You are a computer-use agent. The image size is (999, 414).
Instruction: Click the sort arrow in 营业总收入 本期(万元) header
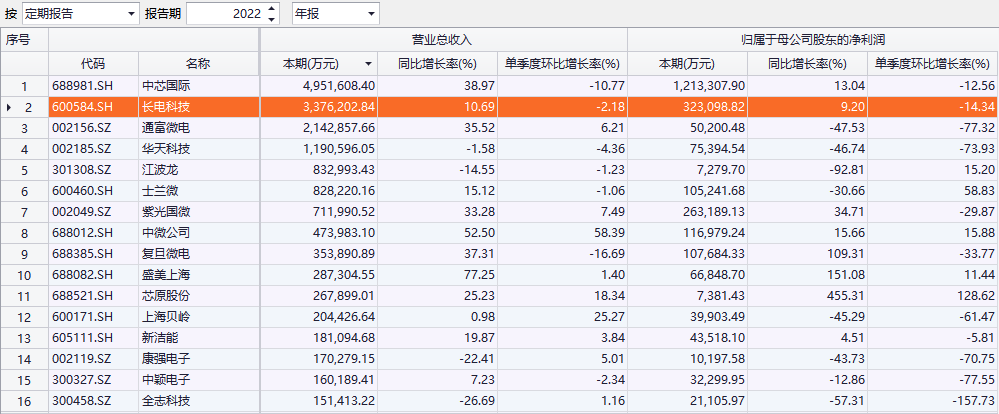[369, 64]
